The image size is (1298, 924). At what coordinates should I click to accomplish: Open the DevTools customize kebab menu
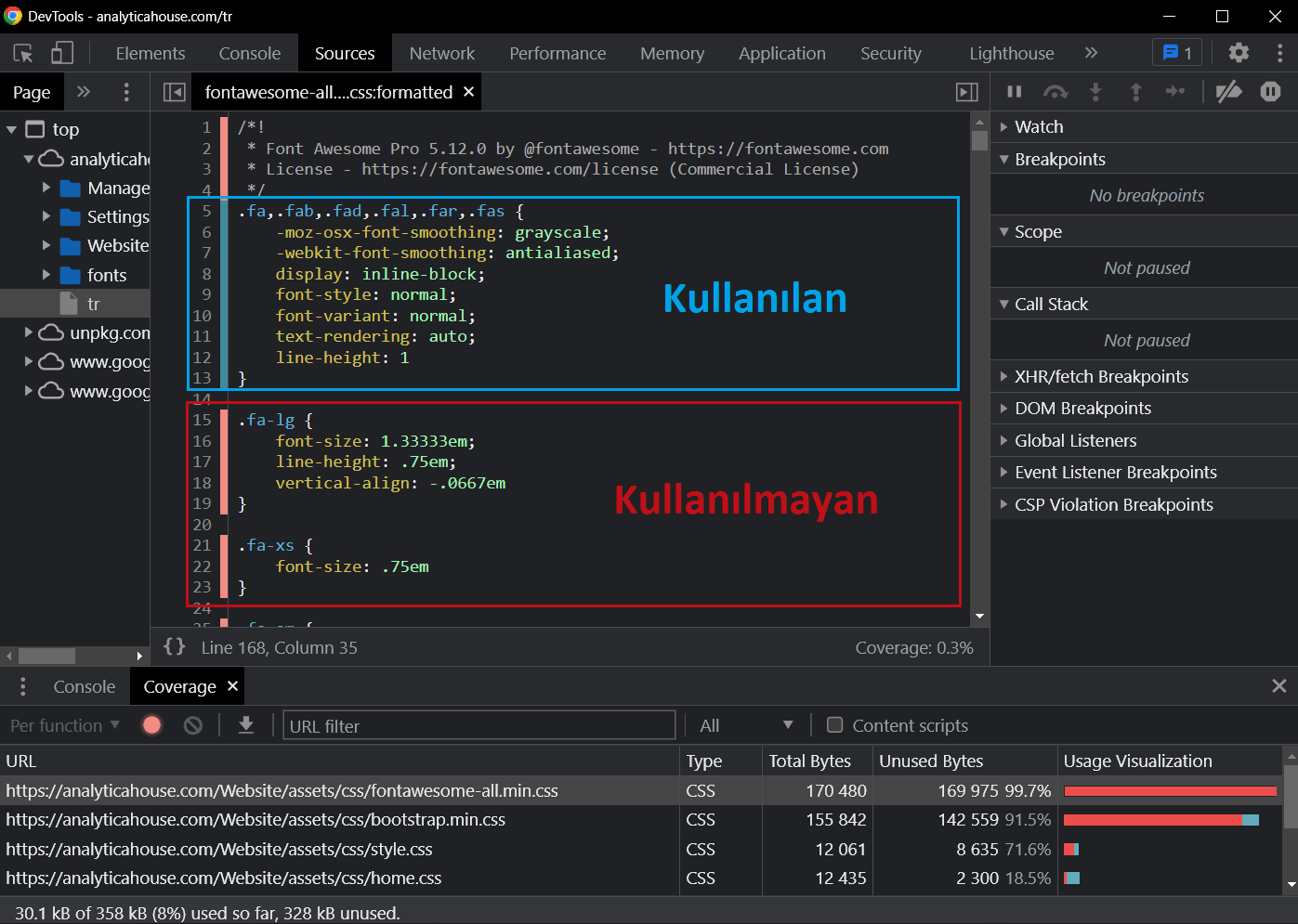pos(1279,53)
